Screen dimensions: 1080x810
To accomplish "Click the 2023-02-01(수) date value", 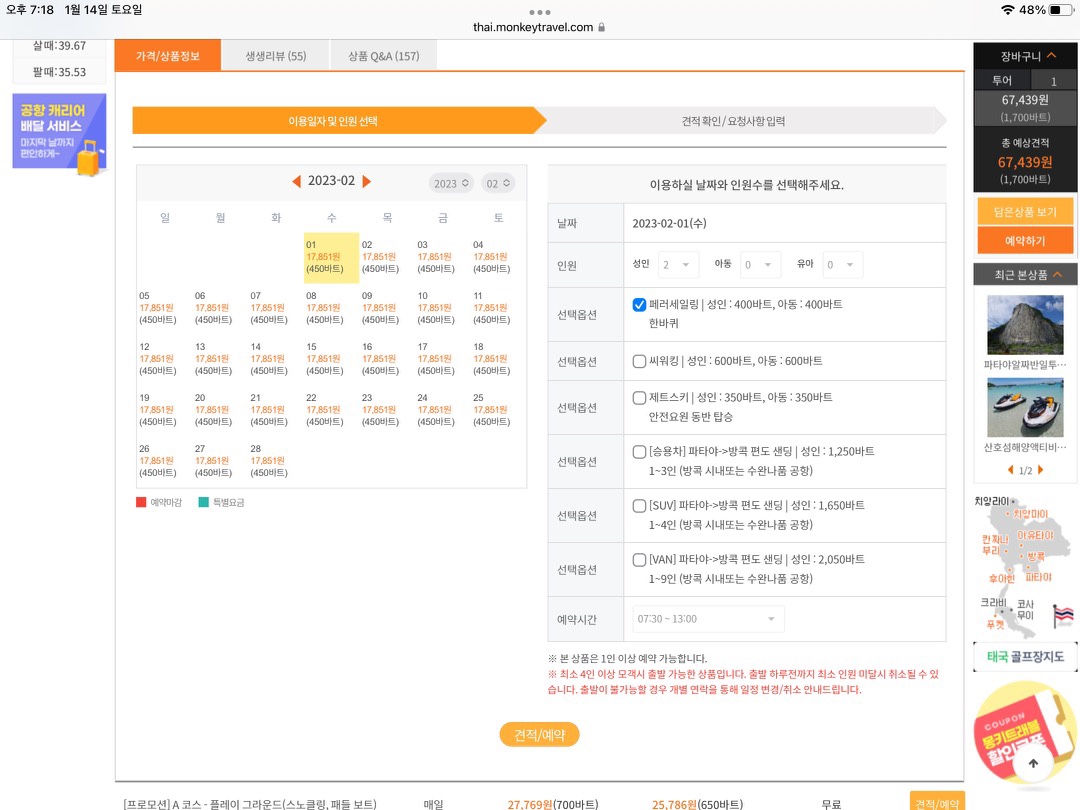I will [669, 223].
